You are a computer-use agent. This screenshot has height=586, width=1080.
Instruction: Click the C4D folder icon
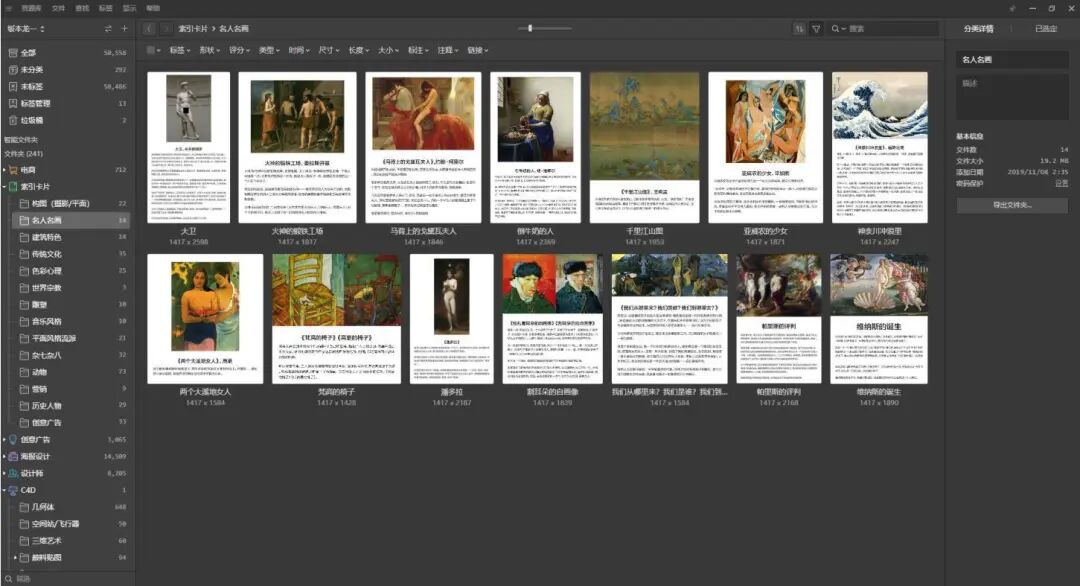(x=13, y=490)
